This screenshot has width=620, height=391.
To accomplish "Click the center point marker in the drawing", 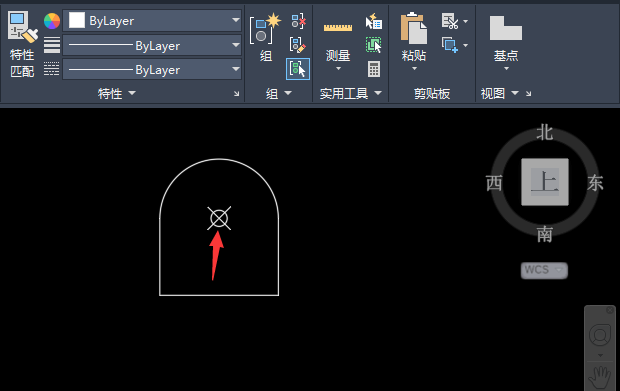I will [x=219, y=218].
